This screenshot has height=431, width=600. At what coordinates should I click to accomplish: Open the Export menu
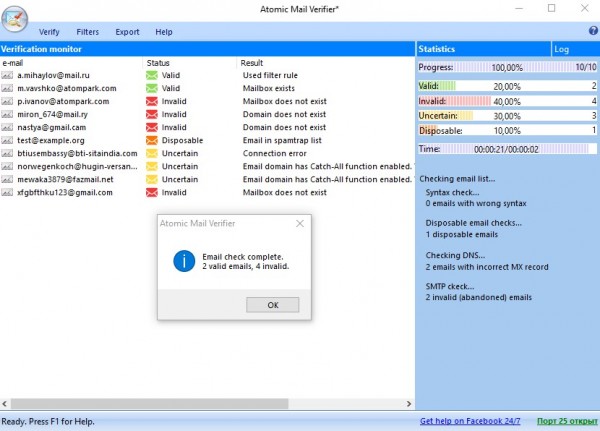pyautogui.click(x=127, y=32)
